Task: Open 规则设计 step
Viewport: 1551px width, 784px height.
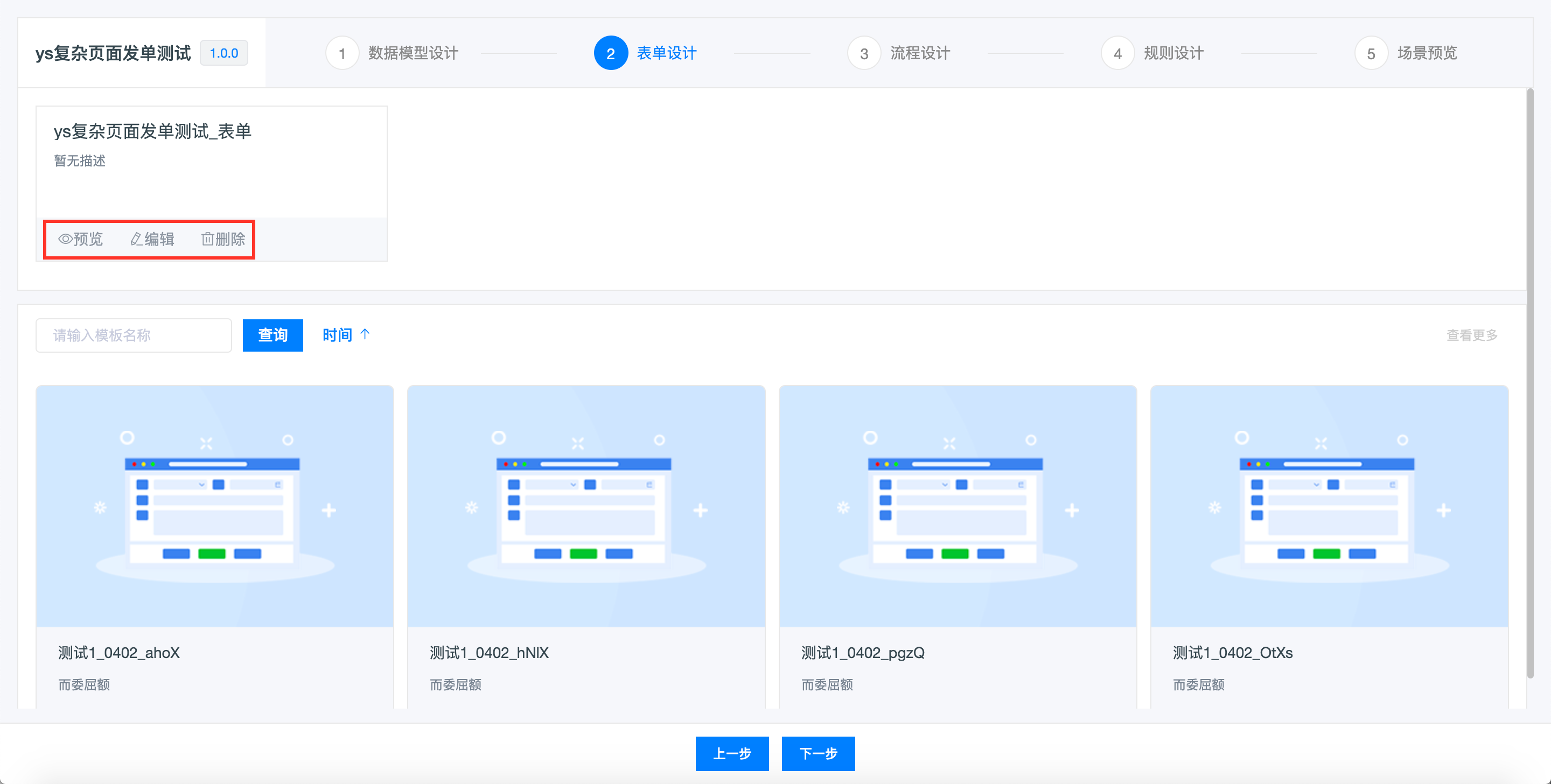Action: tap(1173, 53)
